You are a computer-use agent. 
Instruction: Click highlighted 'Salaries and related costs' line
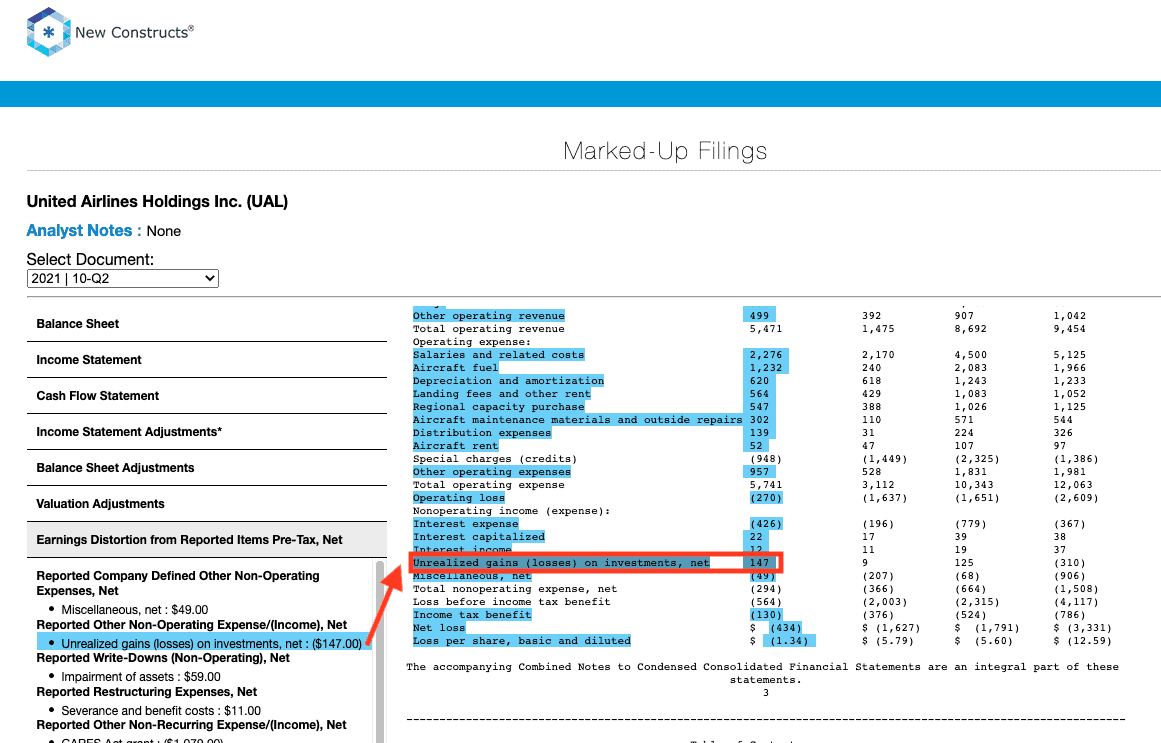[498, 355]
